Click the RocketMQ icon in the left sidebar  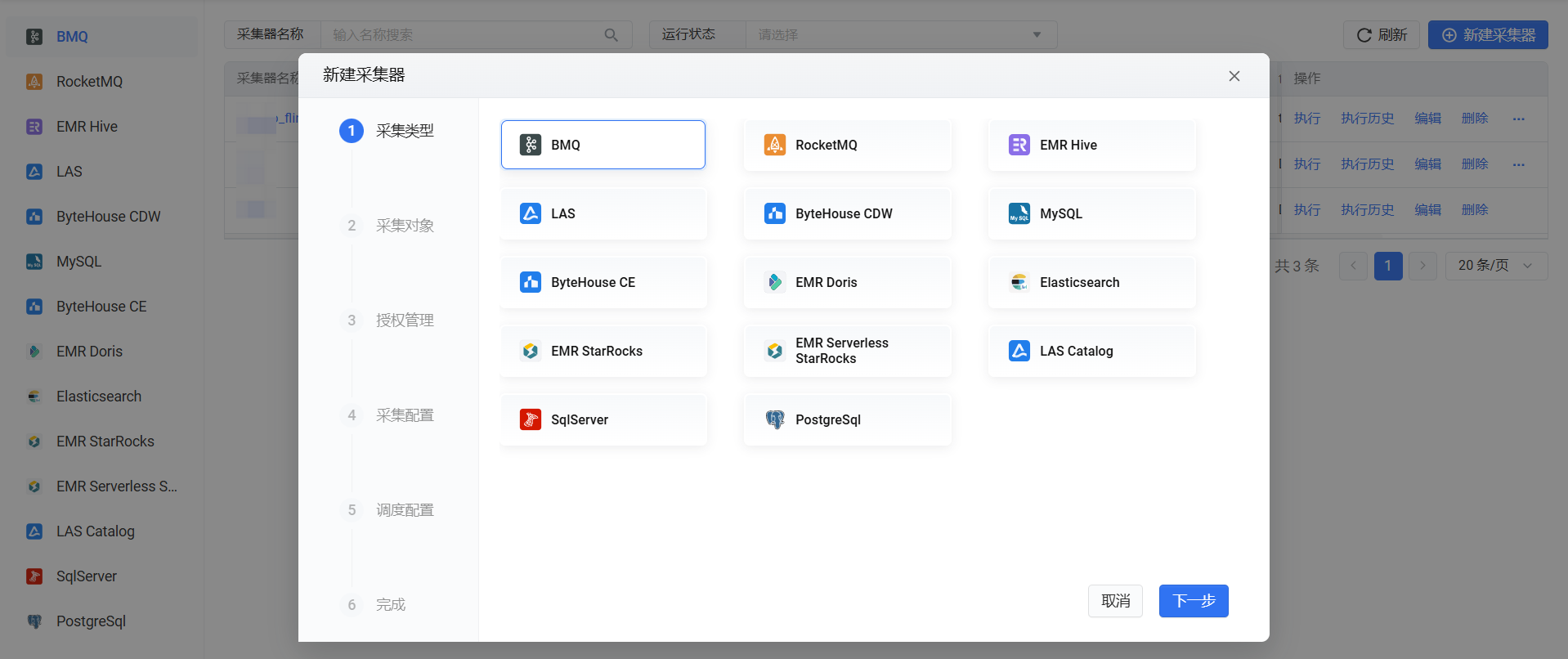34,82
